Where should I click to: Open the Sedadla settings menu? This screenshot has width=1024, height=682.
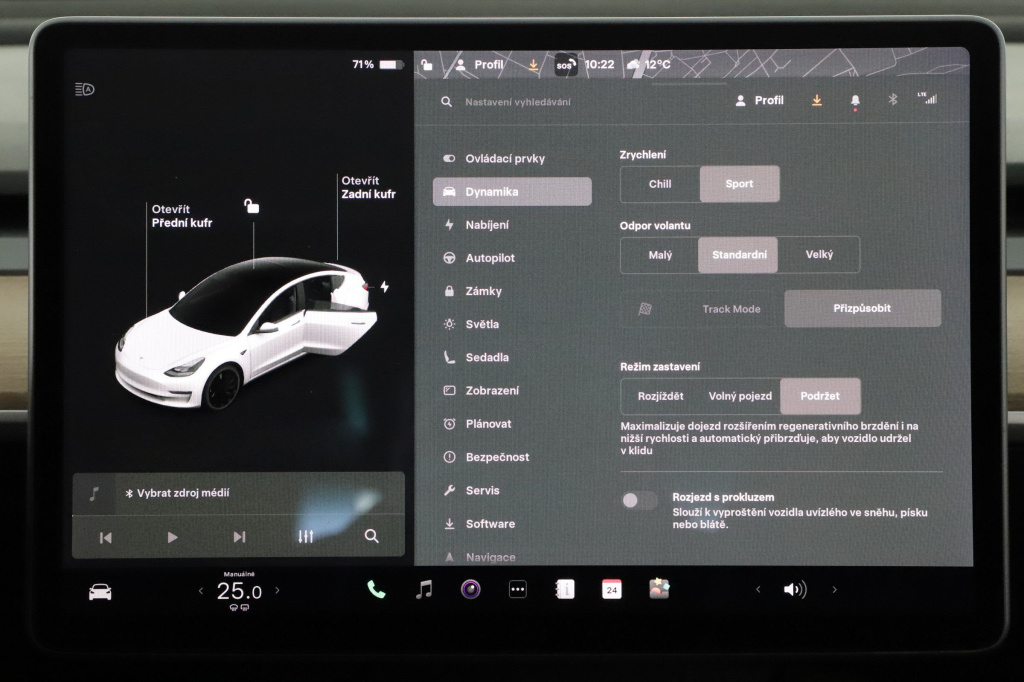click(x=512, y=357)
